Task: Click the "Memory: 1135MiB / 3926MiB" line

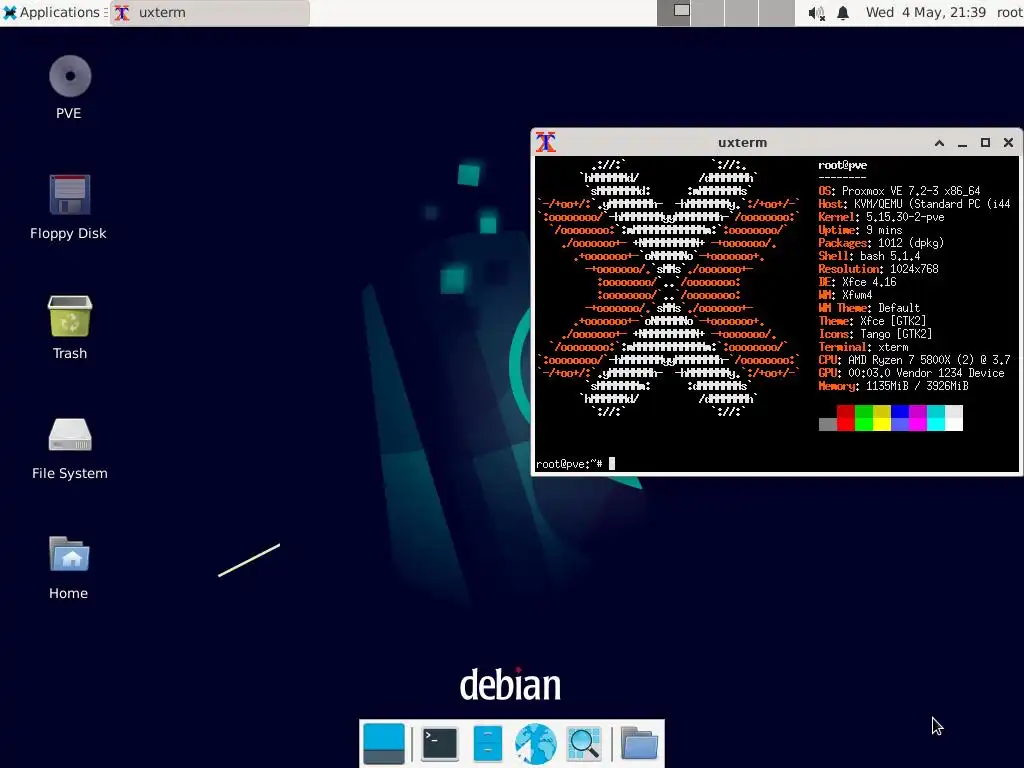Action: pos(893,386)
